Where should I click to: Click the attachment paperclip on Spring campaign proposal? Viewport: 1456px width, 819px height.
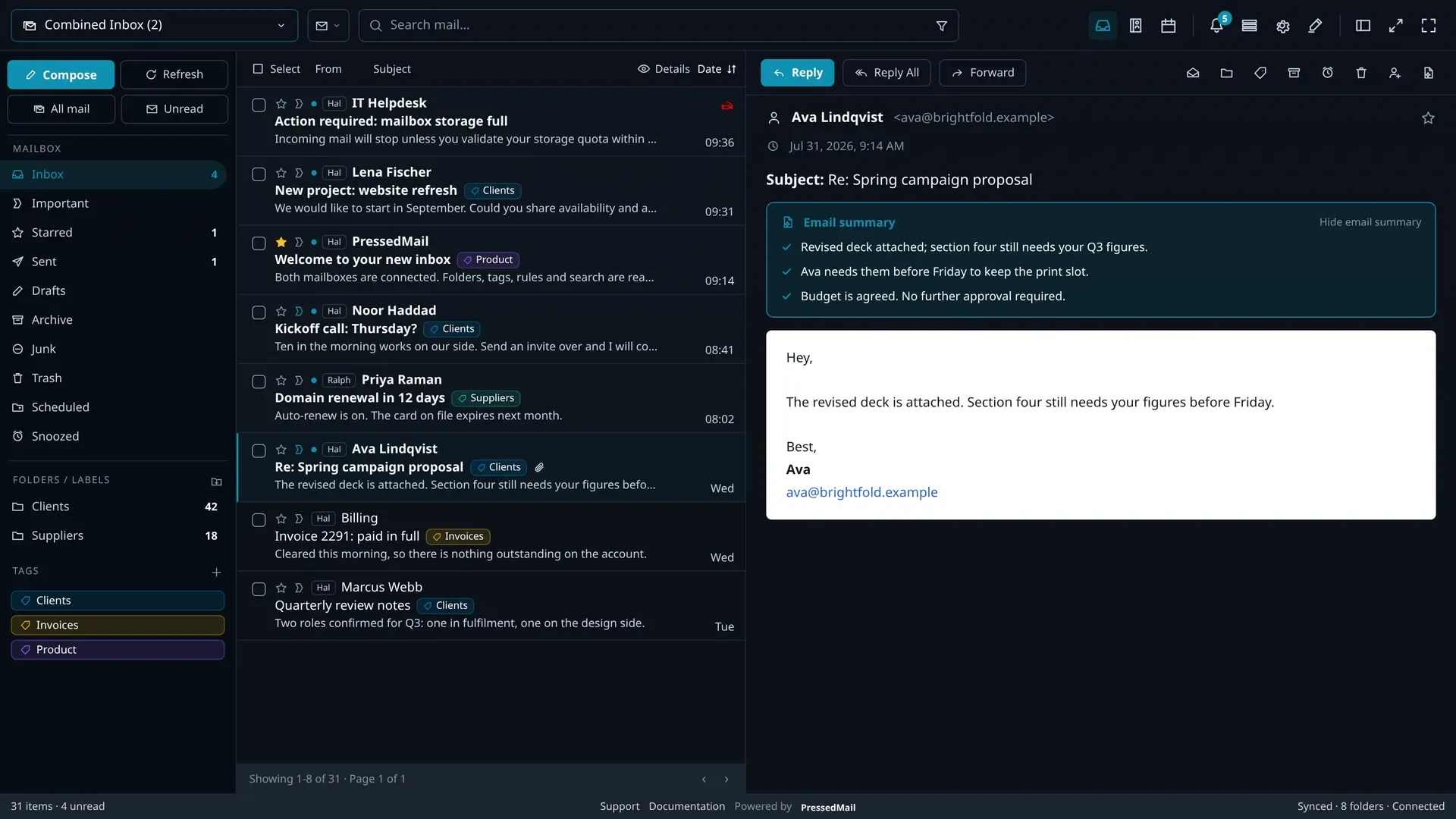pos(539,467)
